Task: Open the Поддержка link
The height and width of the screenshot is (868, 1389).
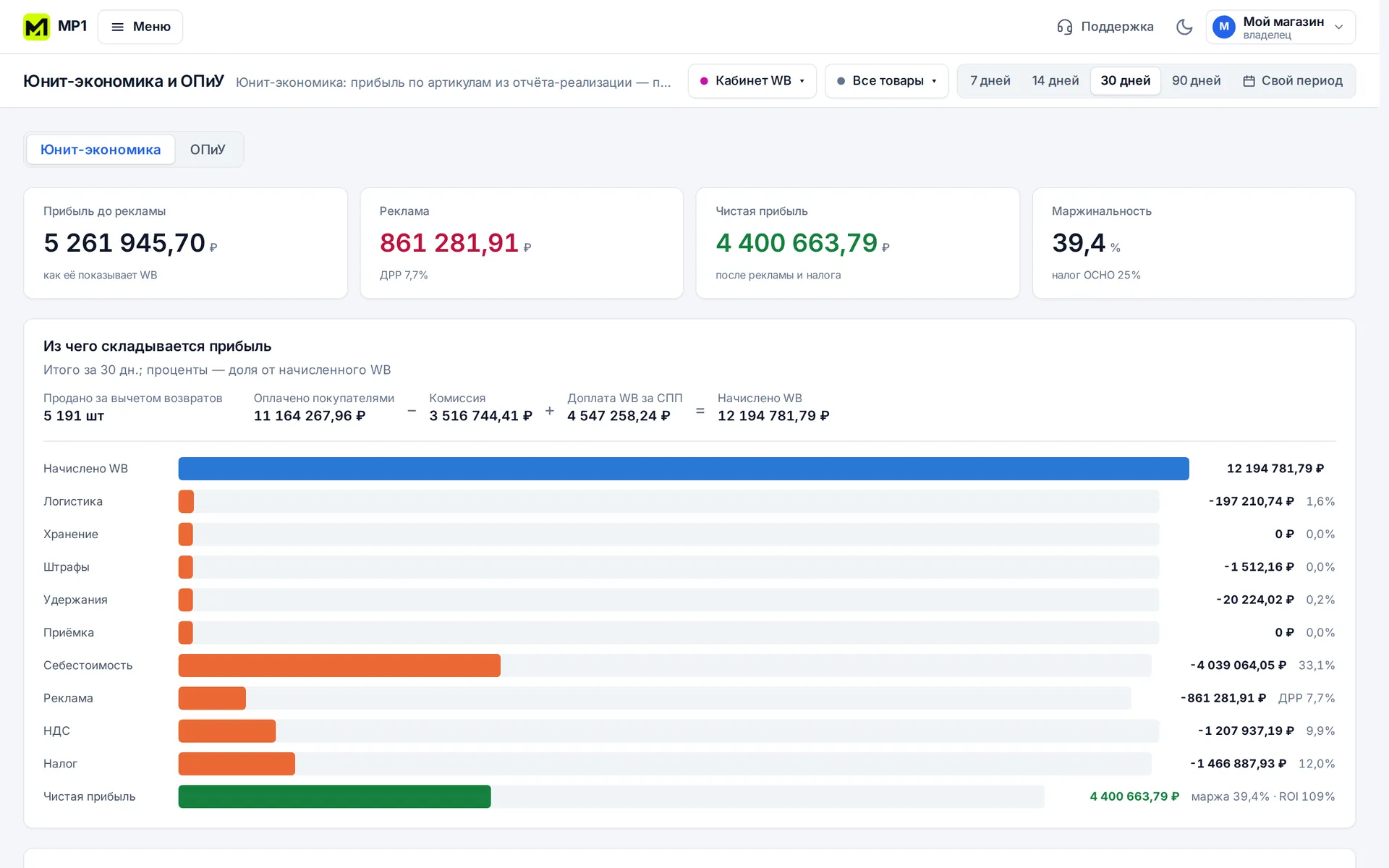Action: pyautogui.click(x=1117, y=27)
